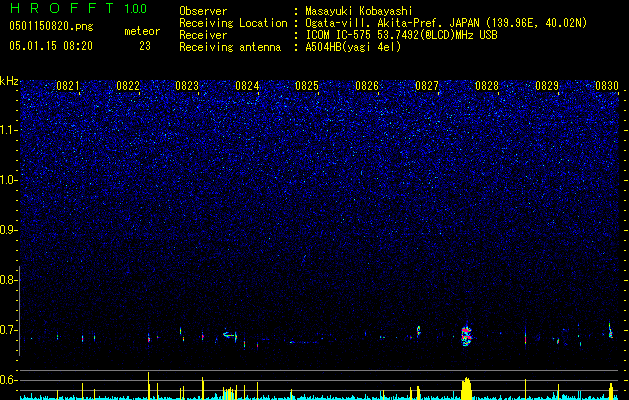Click the 0.7 kHz axis label
Screen dimensions: 629x400
tap(9, 330)
